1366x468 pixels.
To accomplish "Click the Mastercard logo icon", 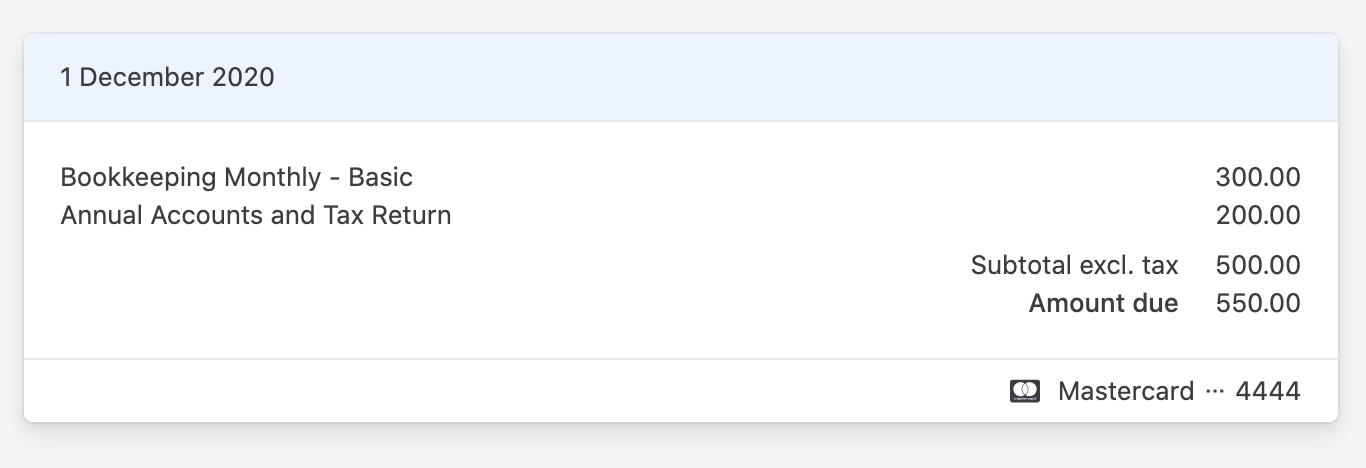I will (x=1025, y=391).
